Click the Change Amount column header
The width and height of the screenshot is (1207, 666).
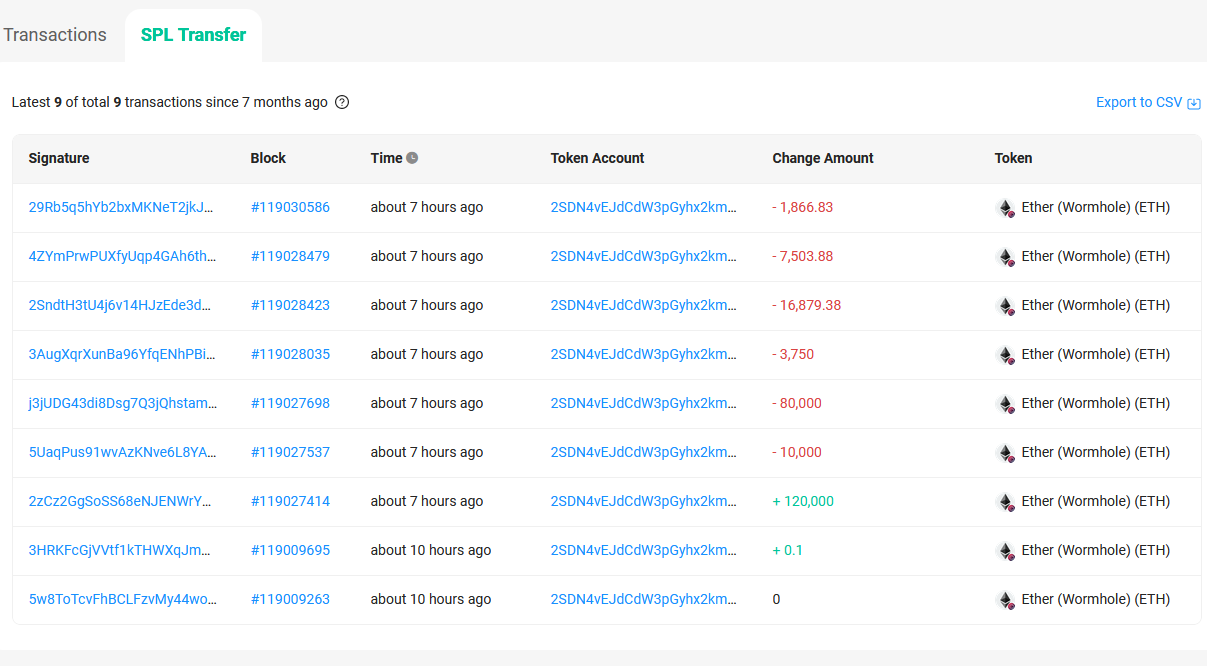click(823, 158)
